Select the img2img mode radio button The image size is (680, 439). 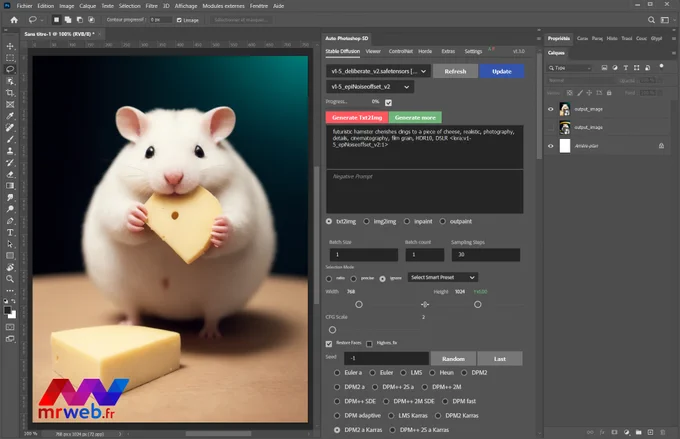(366, 221)
